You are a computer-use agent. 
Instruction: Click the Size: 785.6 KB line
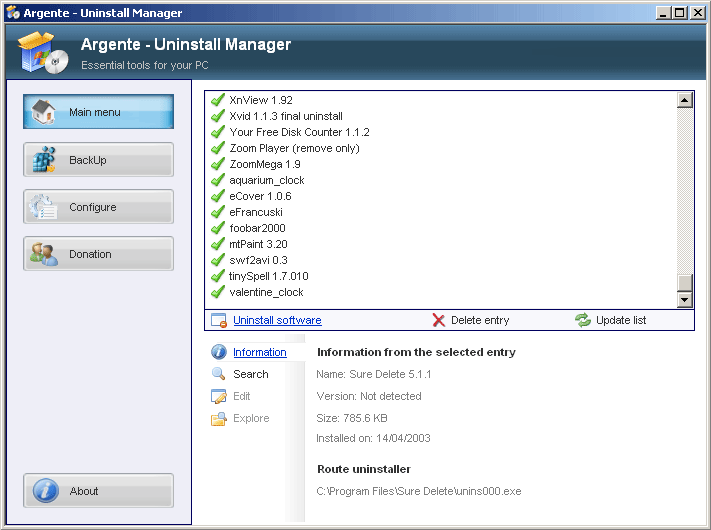351,418
